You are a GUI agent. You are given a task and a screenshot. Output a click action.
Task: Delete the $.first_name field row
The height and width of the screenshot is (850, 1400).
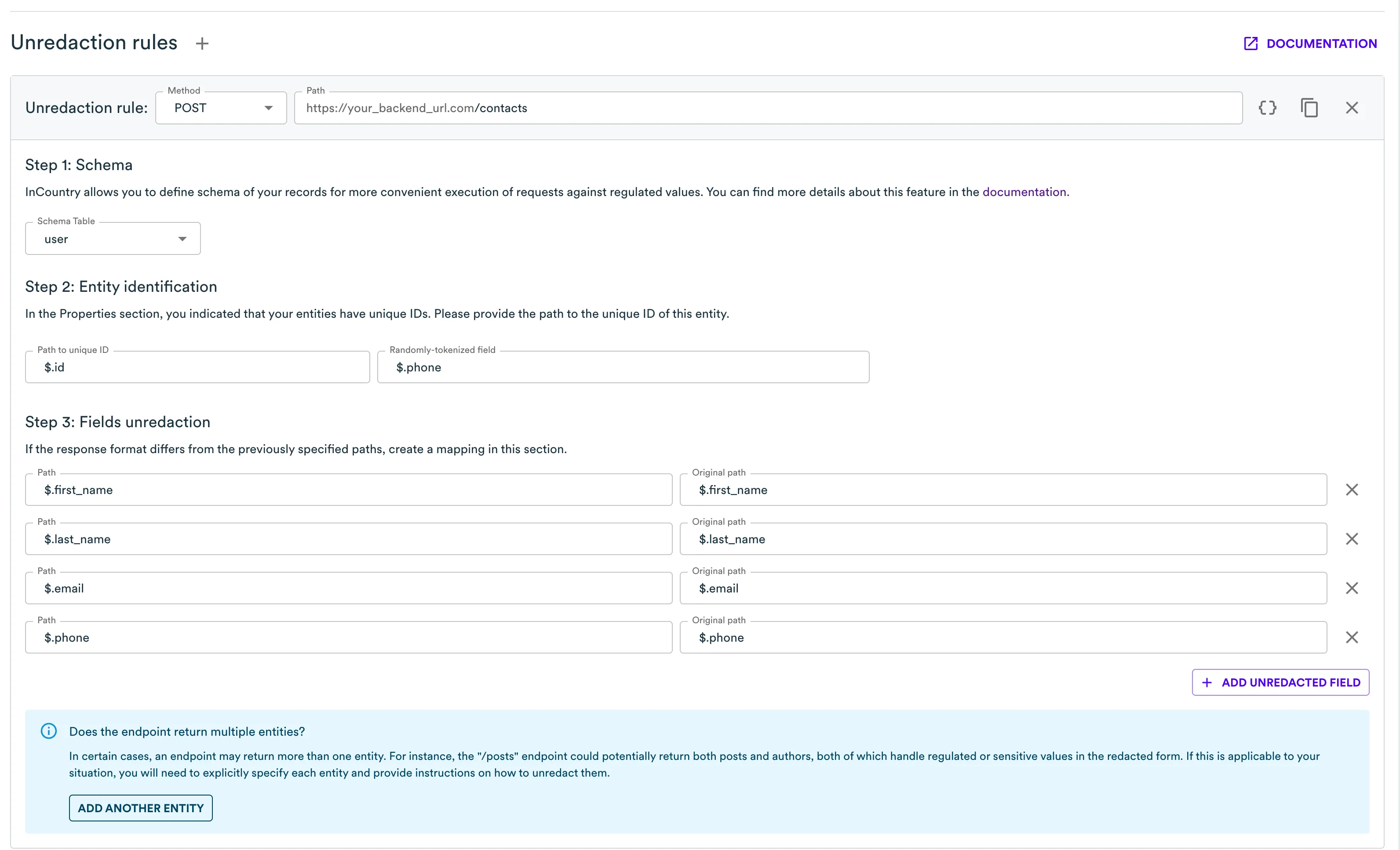[x=1352, y=490]
